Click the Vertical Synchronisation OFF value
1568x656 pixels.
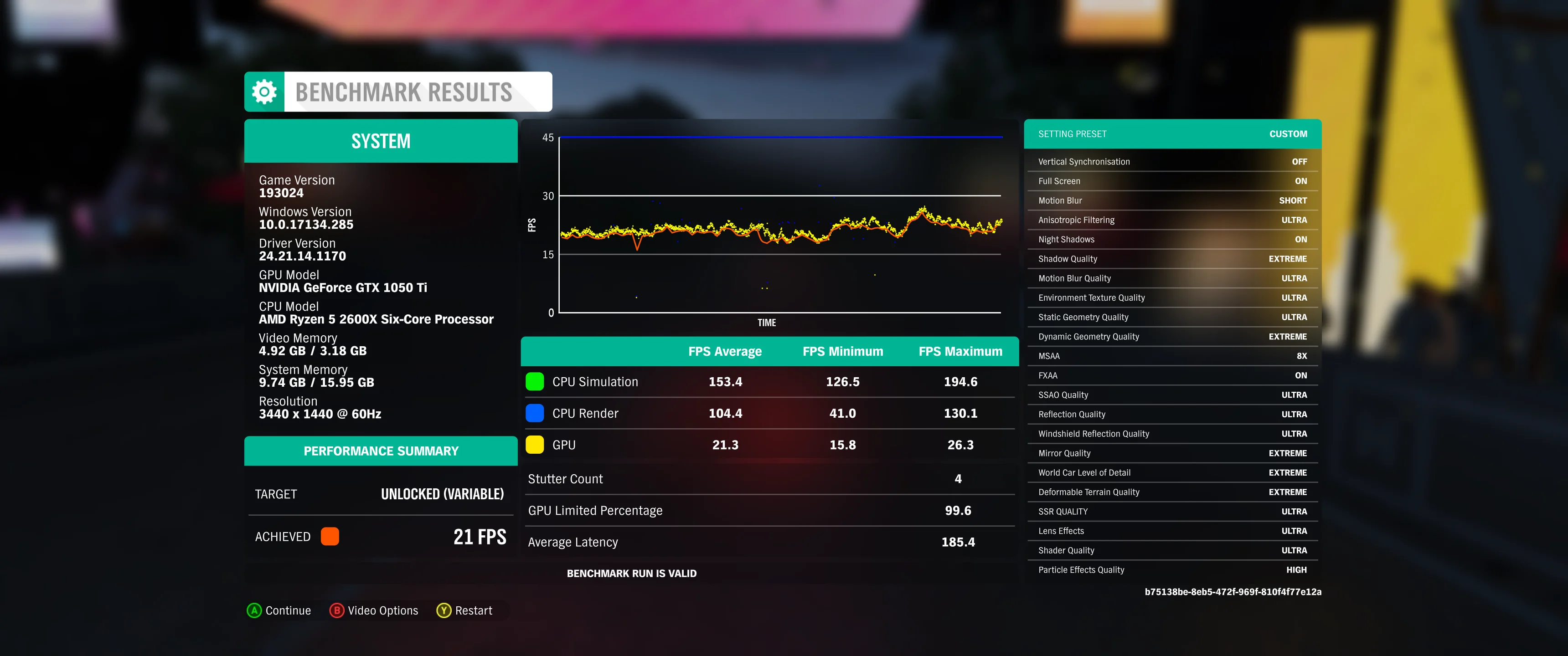tap(1299, 161)
